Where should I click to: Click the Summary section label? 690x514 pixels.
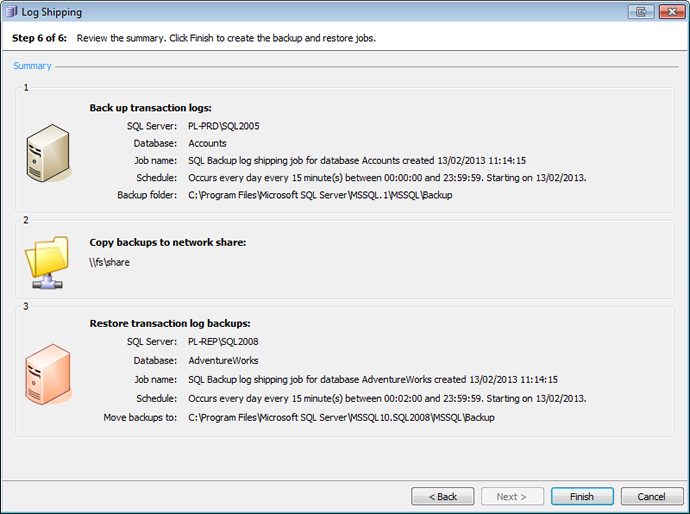(32, 66)
